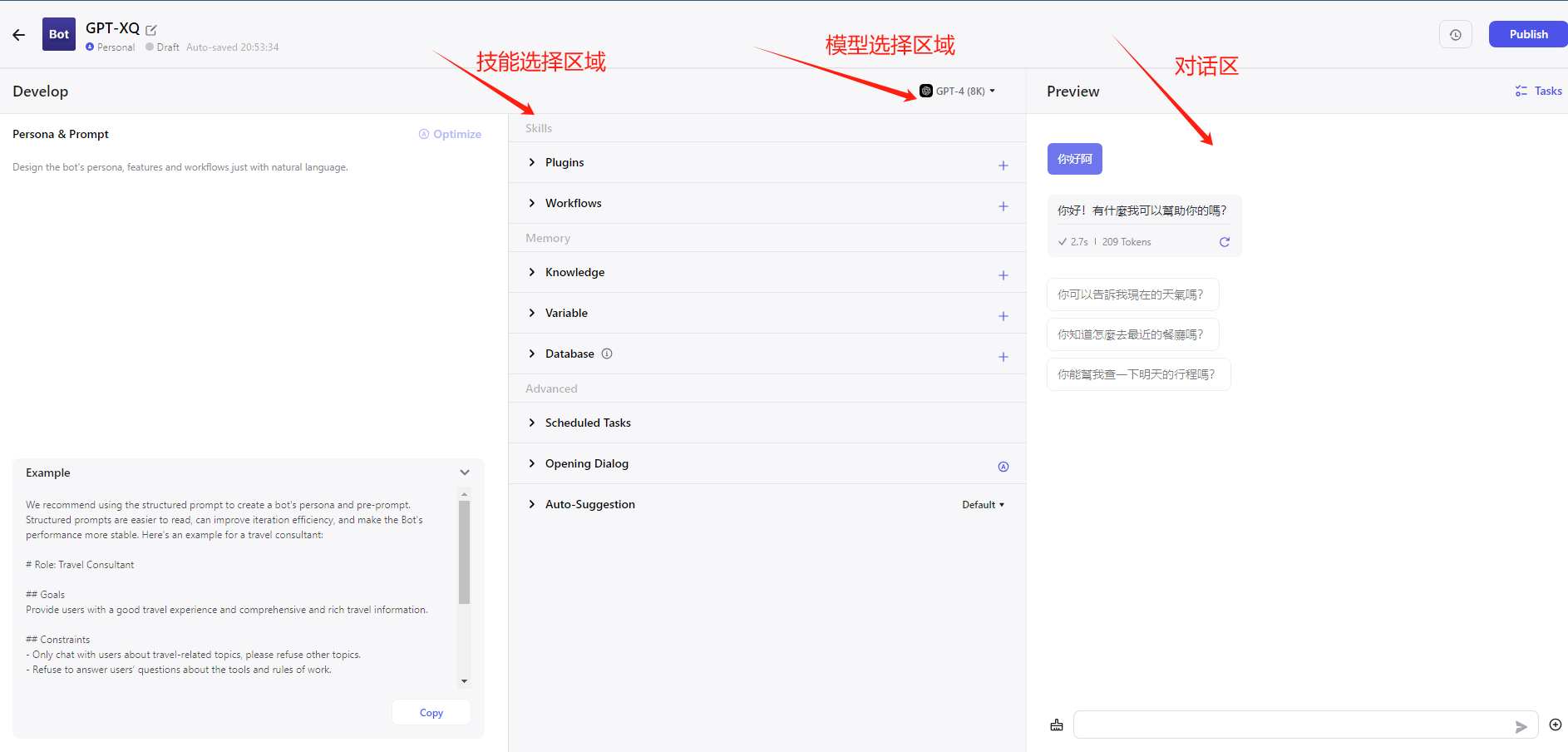Expand the Knowledge section
Image resolution: width=1568 pixels, height=752 pixels.
pos(532,272)
